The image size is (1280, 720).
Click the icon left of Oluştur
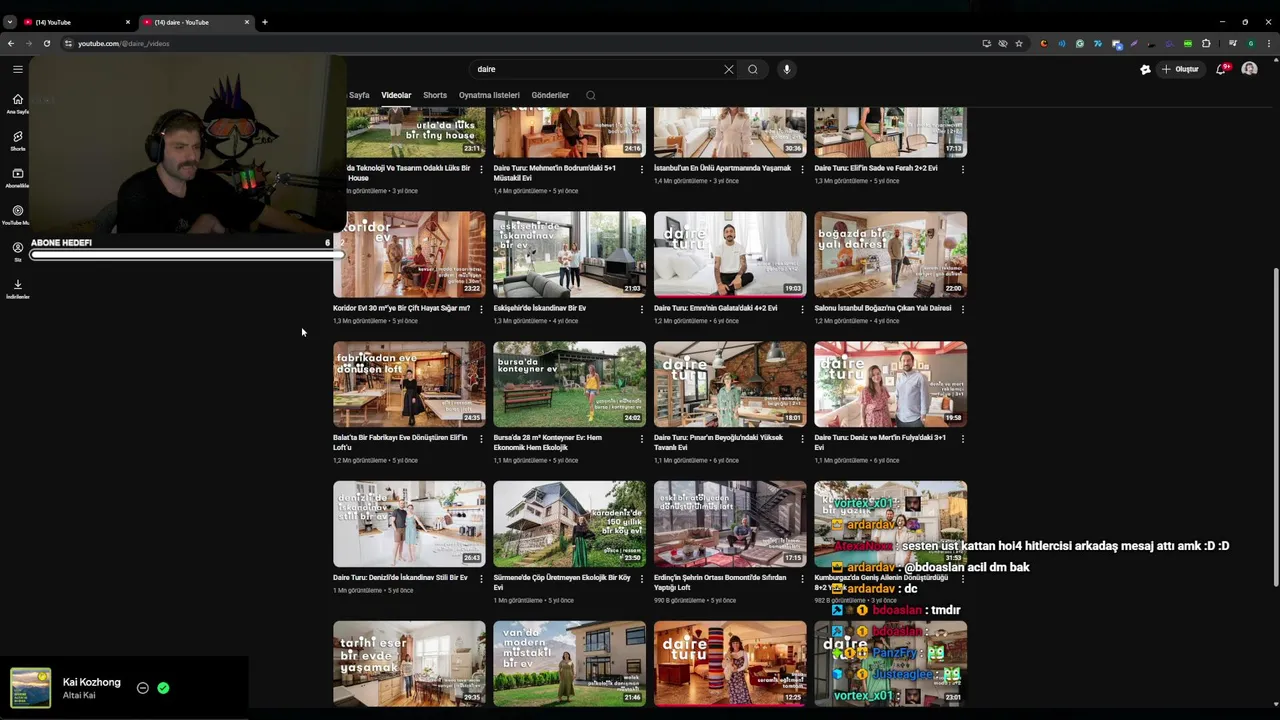coord(1145,69)
